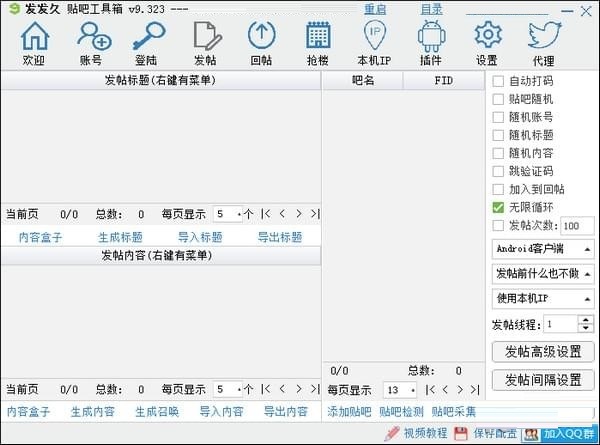Toggle the 随机账号 checkbox
Viewport: 600px width, 445px height.
pos(498,117)
